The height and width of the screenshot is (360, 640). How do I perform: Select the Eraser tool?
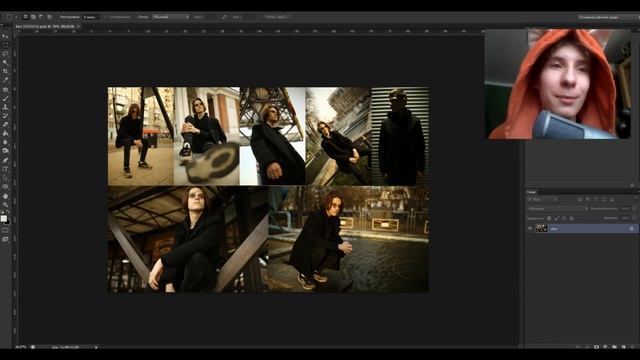5,124
